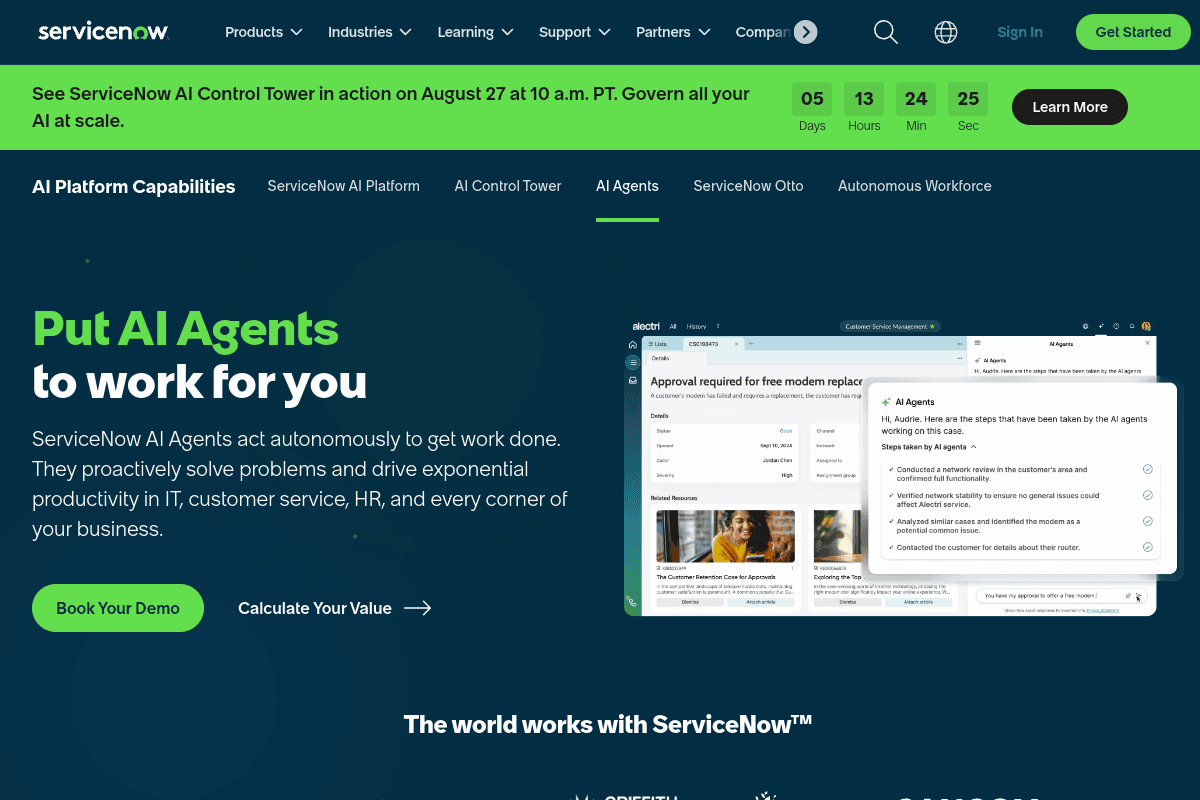The height and width of the screenshot is (800, 1200).
Task: Click the arrow after Calculate Your Value
Action: click(x=418, y=608)
